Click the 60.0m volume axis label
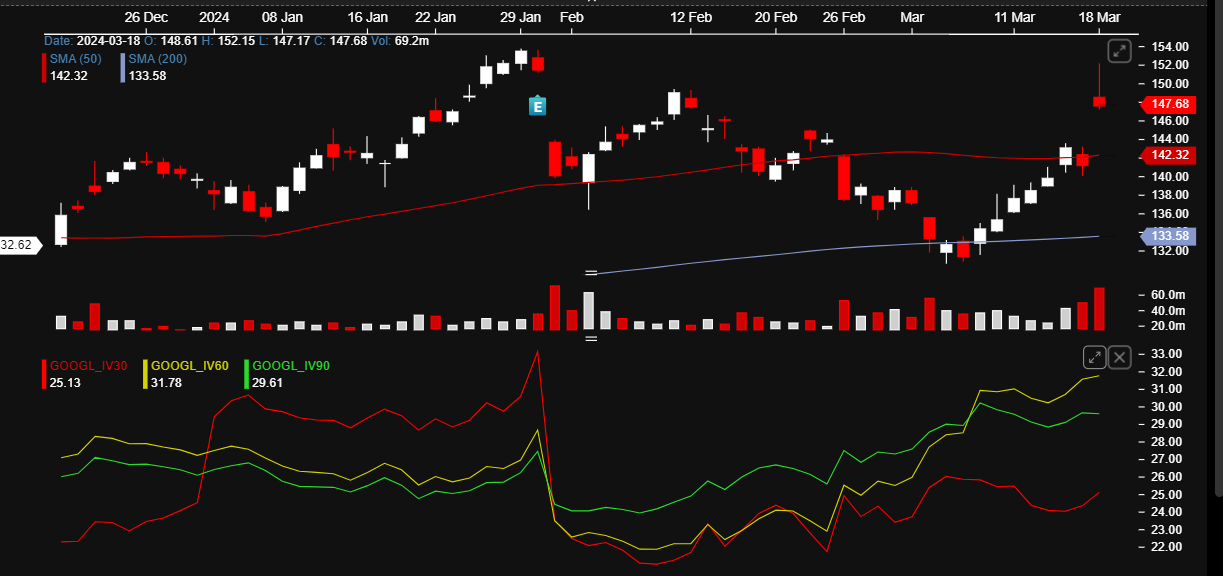This screenshot has height=576, width=1223. tap(1168, 295)
